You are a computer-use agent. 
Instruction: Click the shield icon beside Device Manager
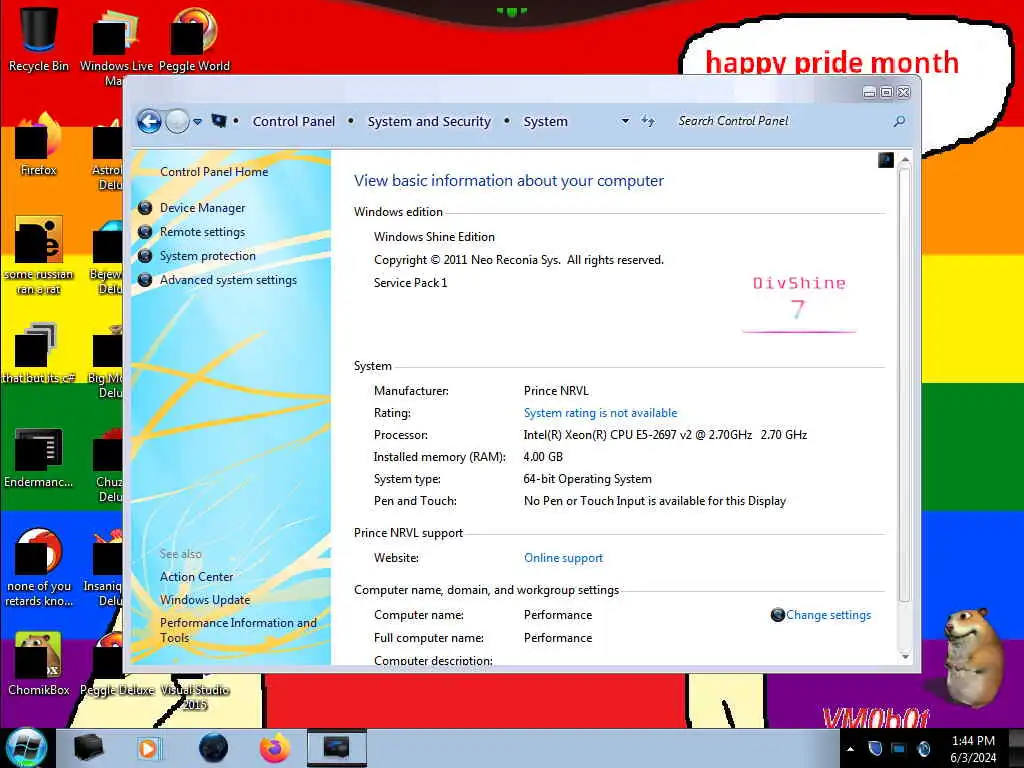click(145, 208)
